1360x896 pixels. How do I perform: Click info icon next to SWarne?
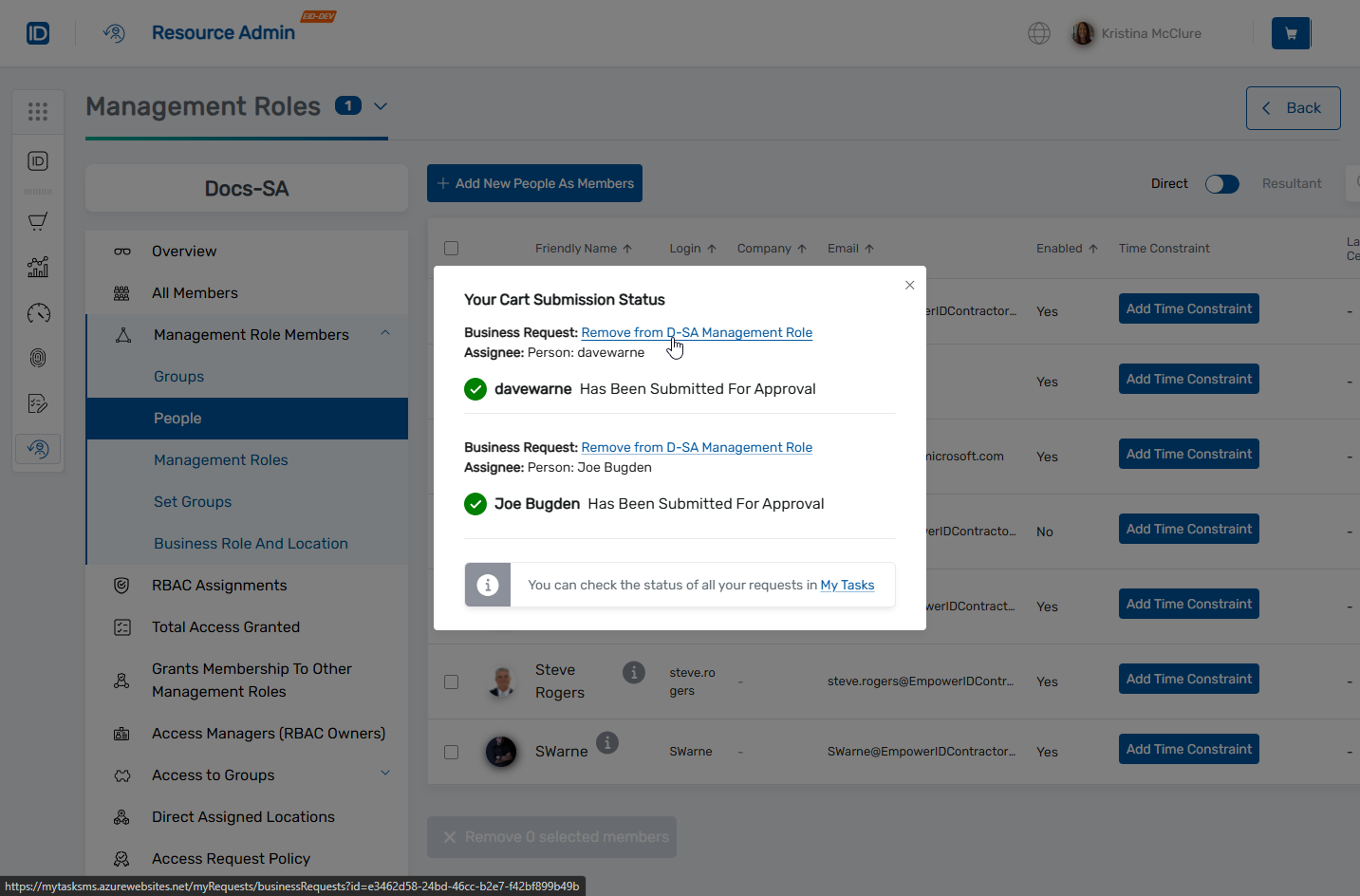point(607,742)
